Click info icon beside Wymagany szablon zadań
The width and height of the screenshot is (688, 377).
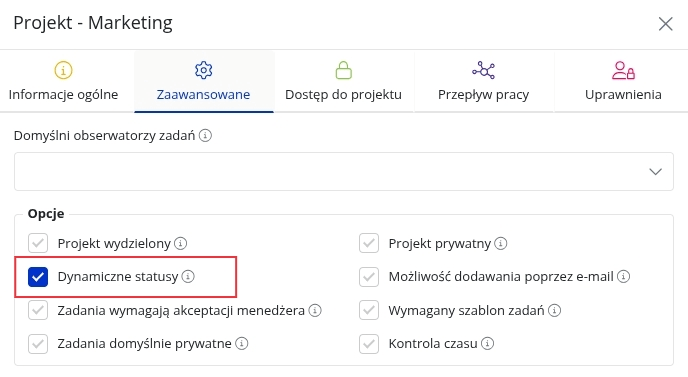point(554,310)
